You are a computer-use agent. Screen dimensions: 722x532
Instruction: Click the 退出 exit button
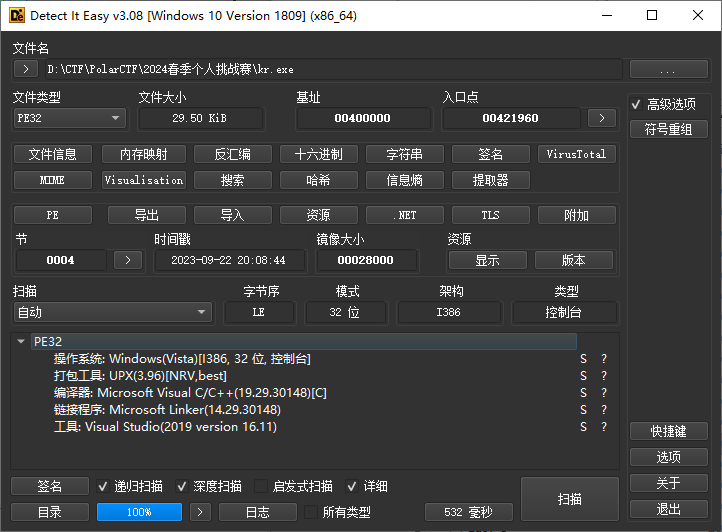click(x=669, y=509)
